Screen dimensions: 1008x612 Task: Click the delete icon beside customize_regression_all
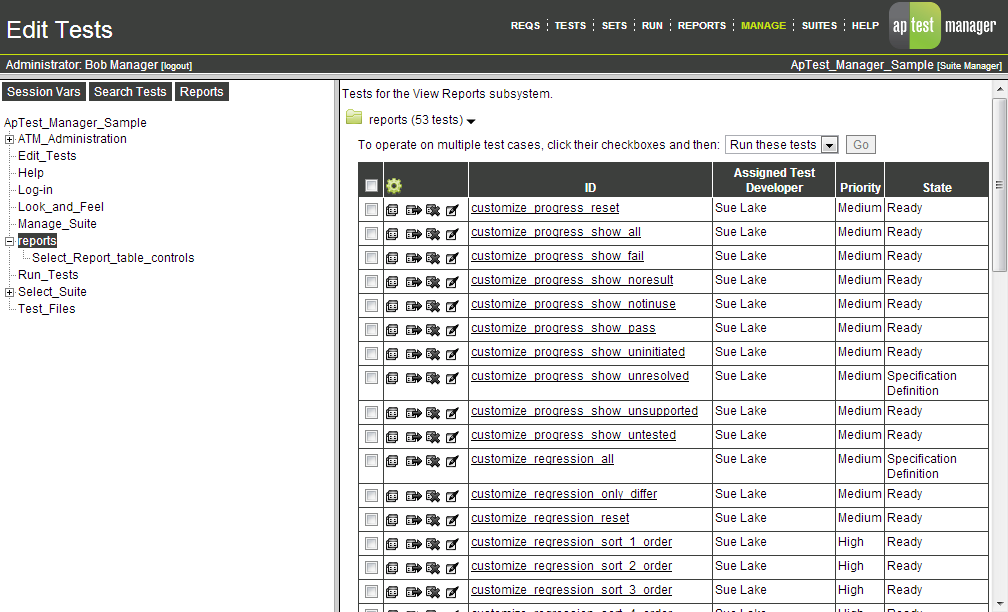click(x=431, y=459)
